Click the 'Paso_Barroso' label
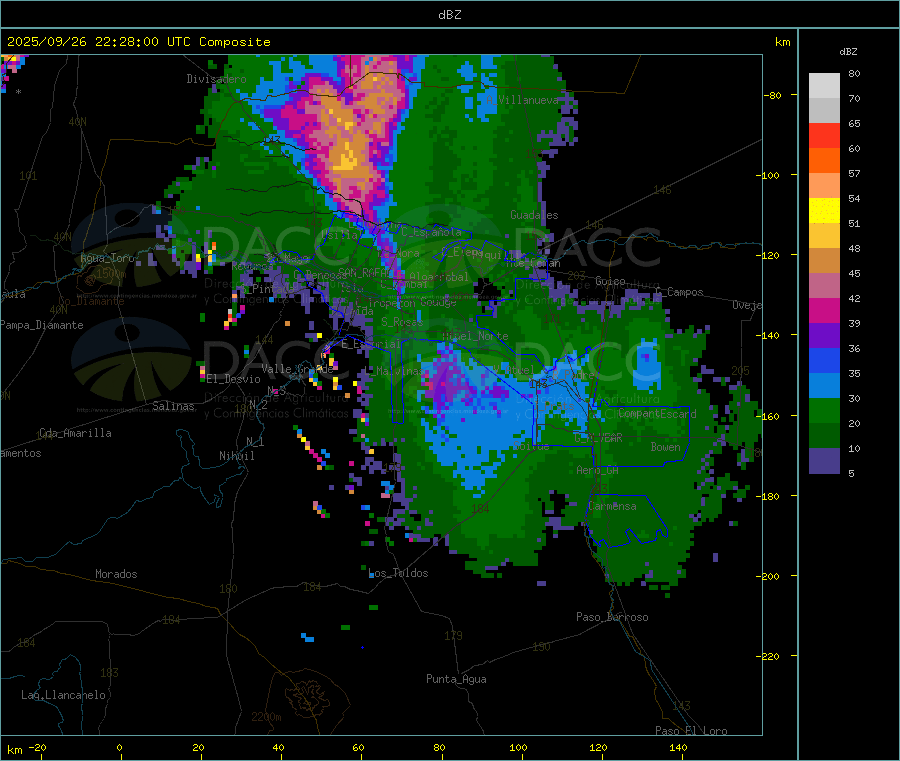This screenshot has height=761, width=900. click(x=612, y=617)
